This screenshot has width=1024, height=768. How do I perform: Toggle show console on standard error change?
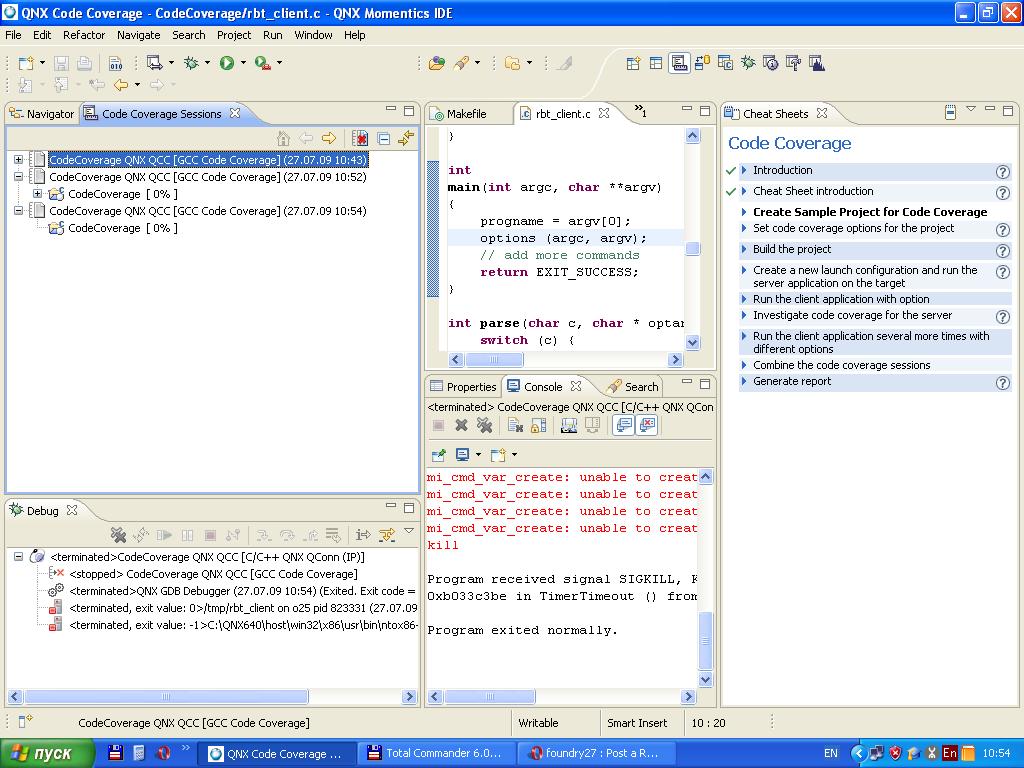click(647, 426)
